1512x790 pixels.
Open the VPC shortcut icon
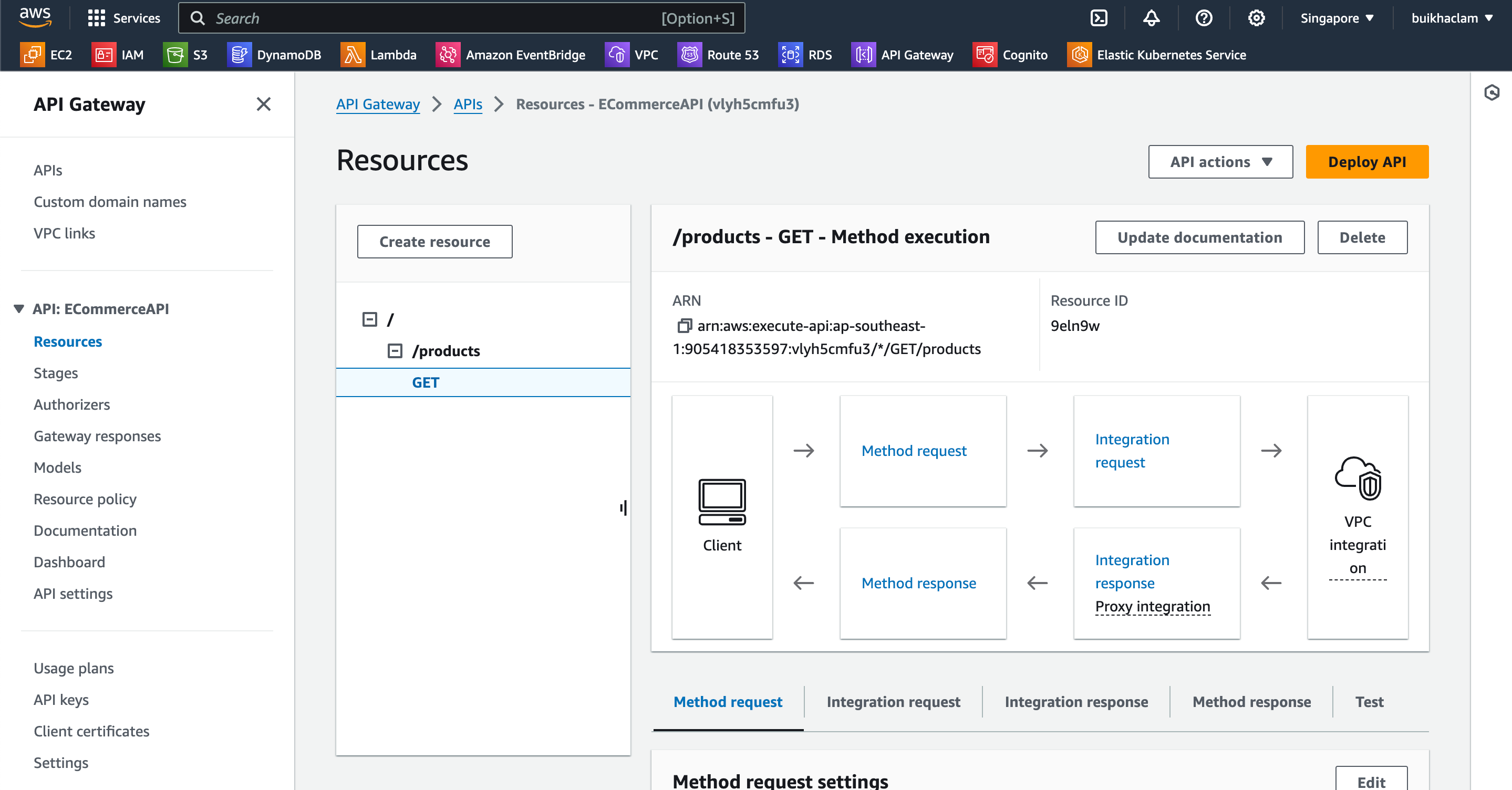tap(616, 55)
